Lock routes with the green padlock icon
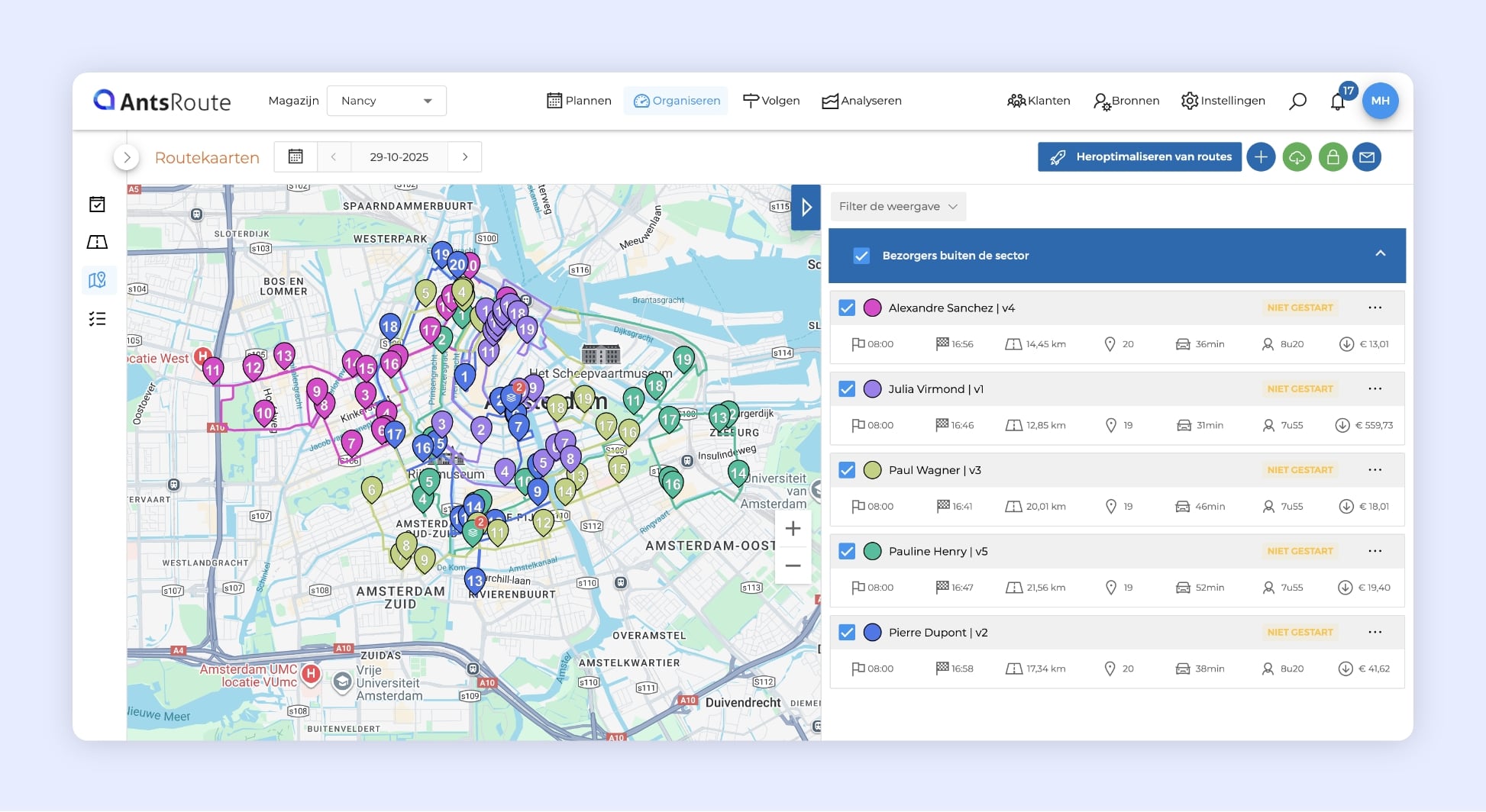Viewport: 1486px width, 812px height. tap(1333, 156)
